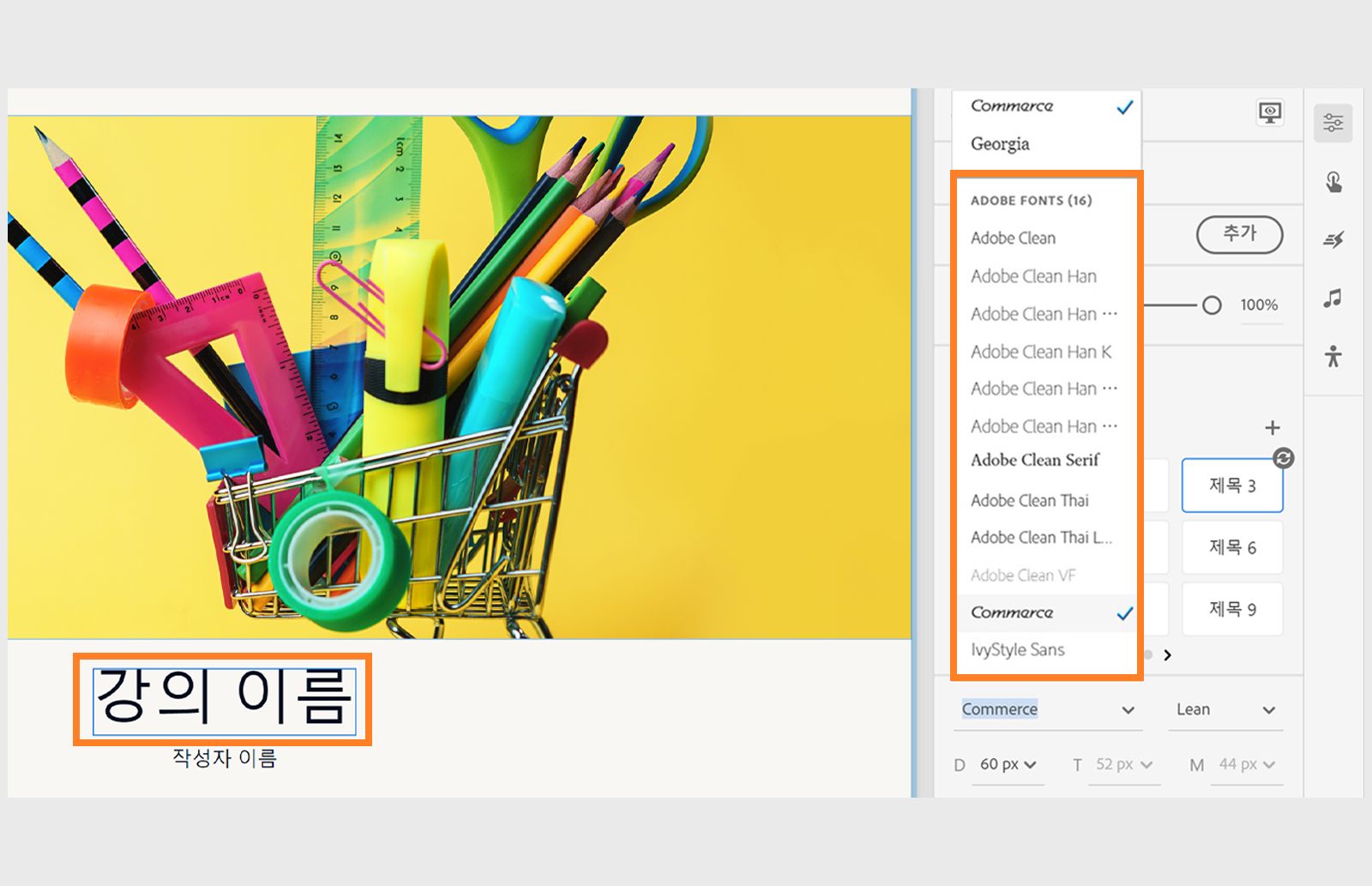Click the 100% opacity value field
Viewport: 1372px width, 886px height.
coord(1259,305)
